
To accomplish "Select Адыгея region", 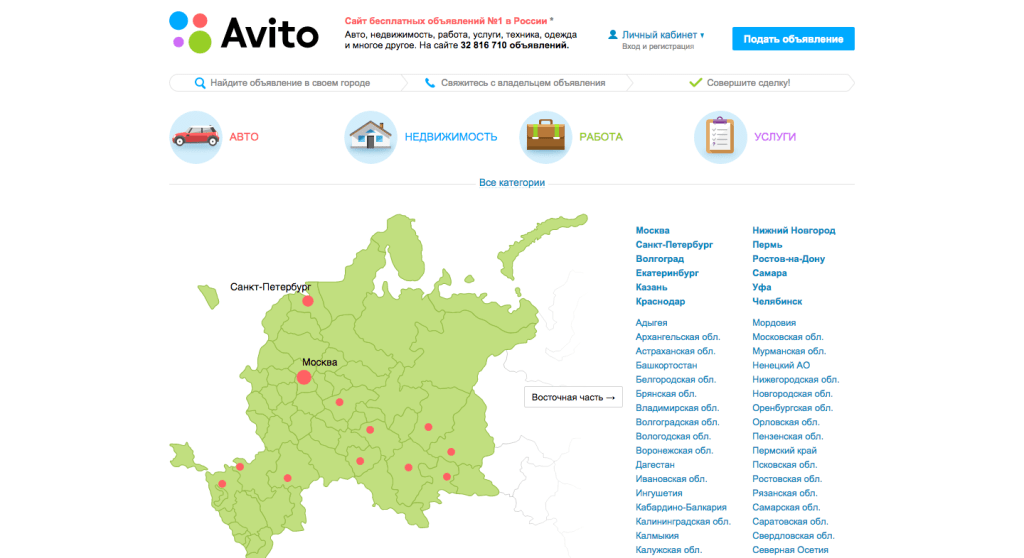I will tap(651, 322).
